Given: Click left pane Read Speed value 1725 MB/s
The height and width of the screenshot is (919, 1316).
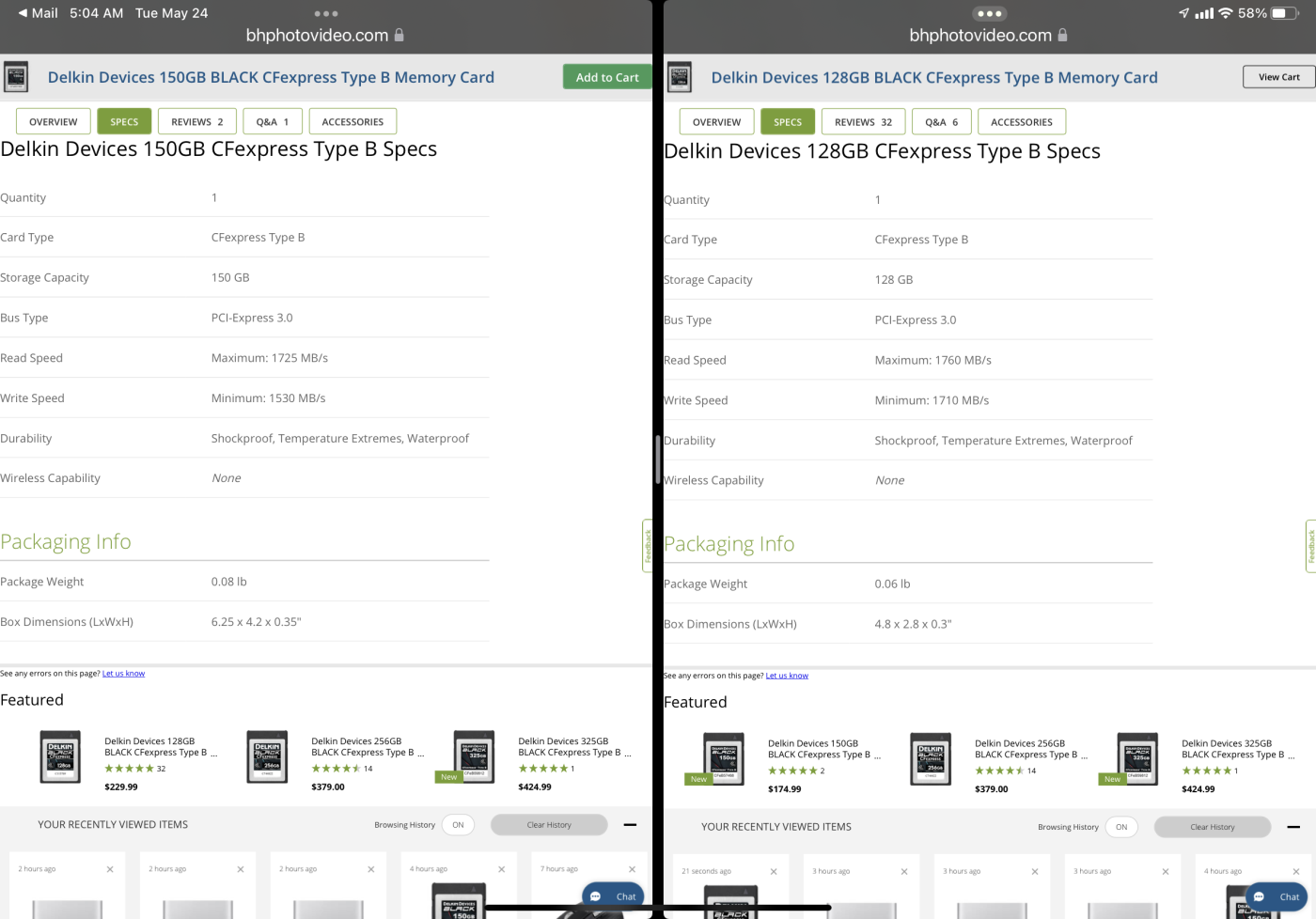Looking at the screenshot, I should tap(270, 358).
